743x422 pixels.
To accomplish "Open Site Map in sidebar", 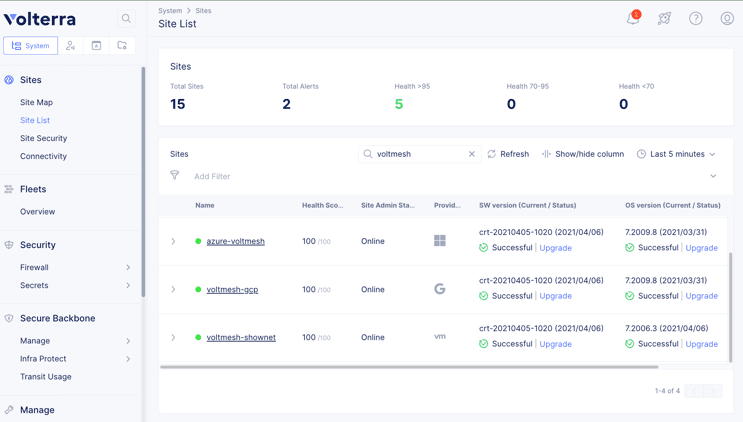I will click(x=37, y=102).
